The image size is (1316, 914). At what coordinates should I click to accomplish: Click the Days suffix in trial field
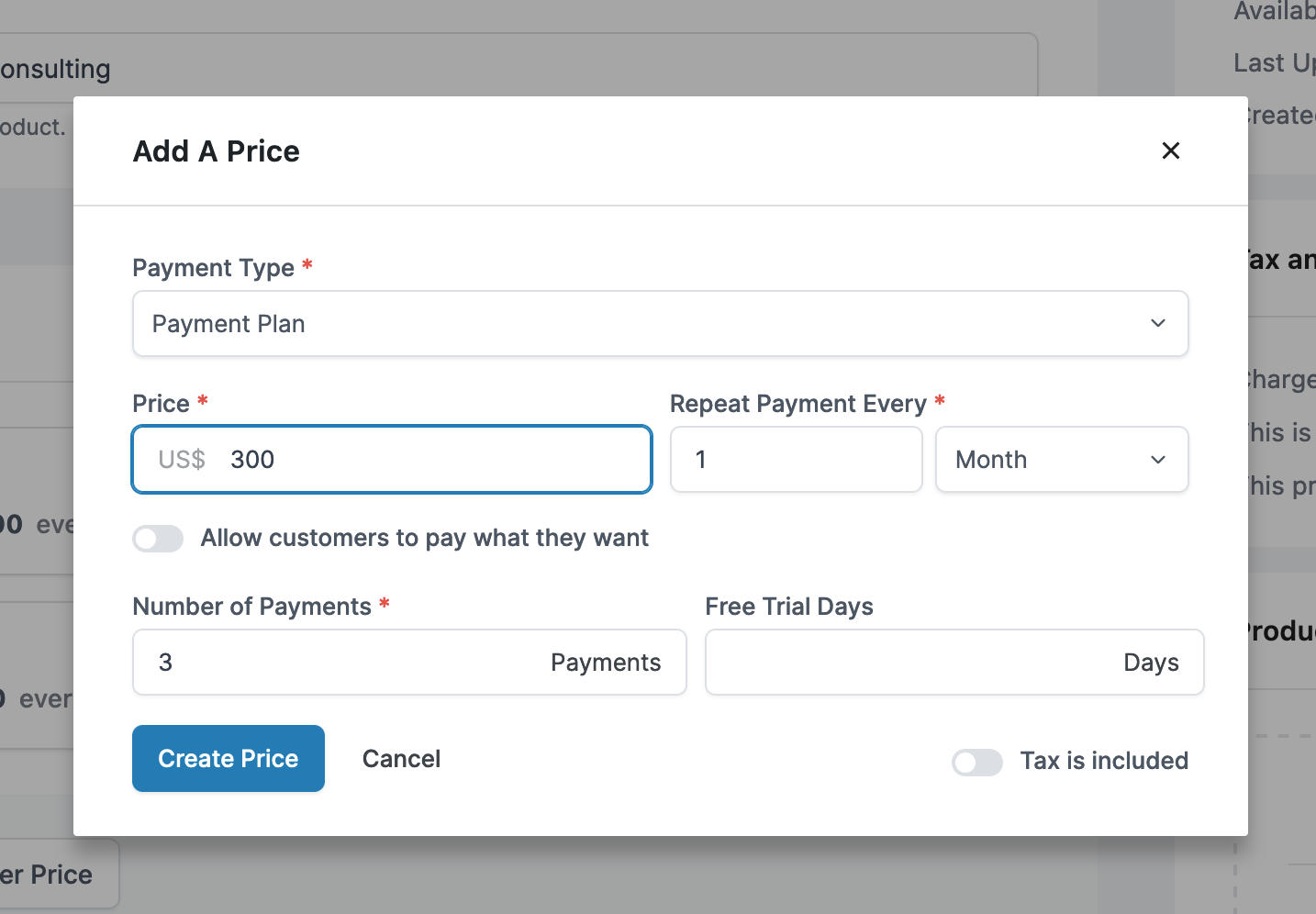pos(1152,663)
